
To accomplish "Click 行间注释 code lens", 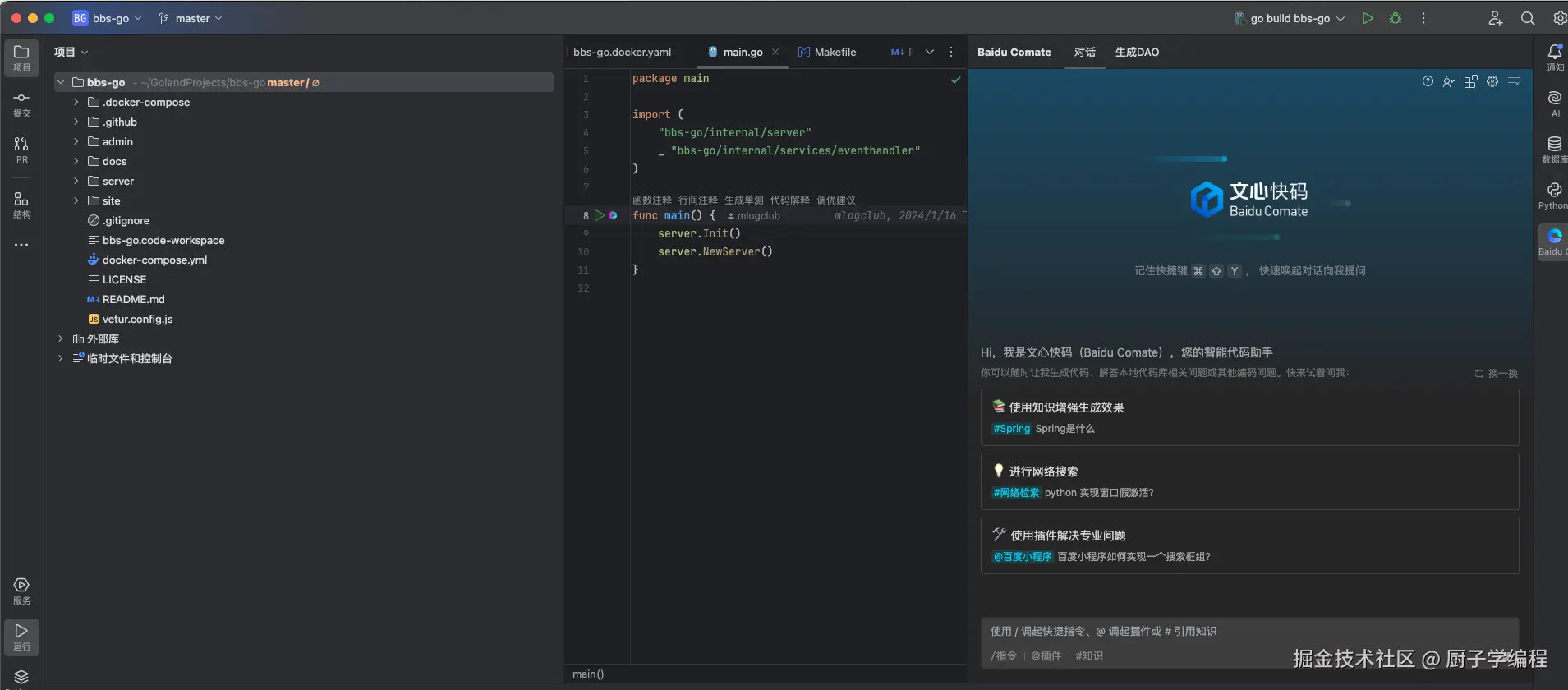I will click(697, 200).
